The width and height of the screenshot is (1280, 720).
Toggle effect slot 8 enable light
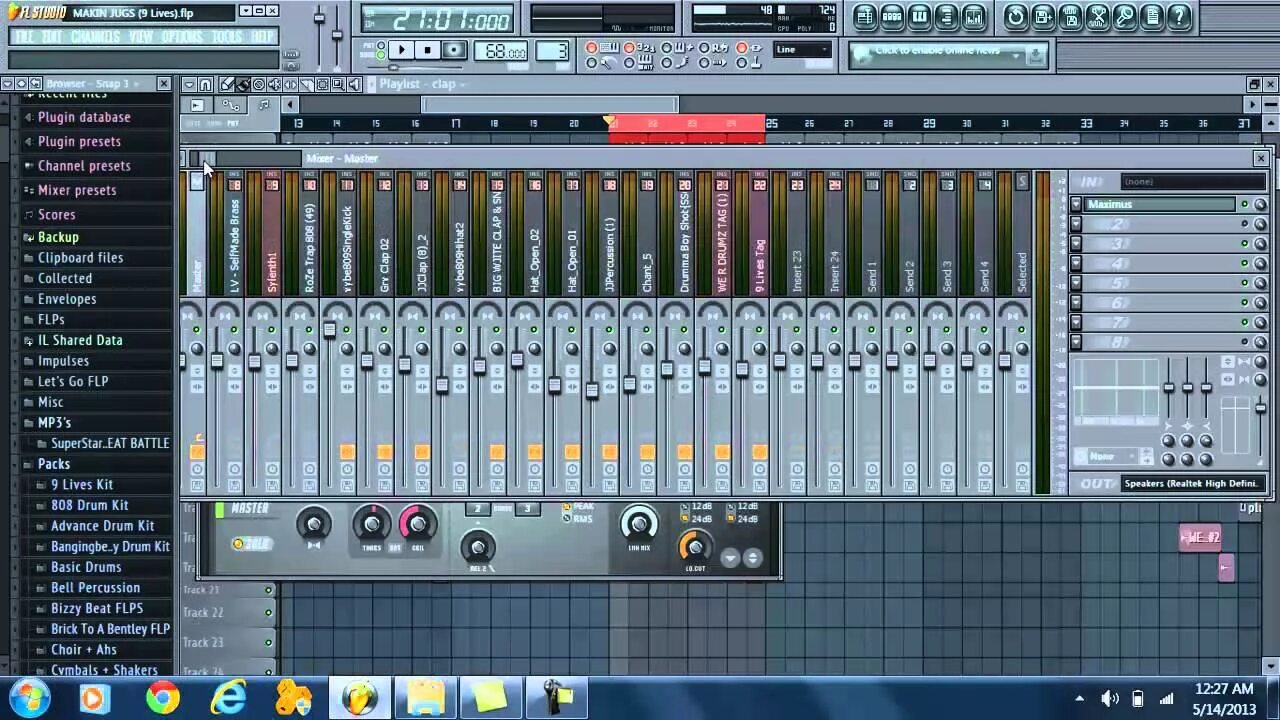point(1245,342)
